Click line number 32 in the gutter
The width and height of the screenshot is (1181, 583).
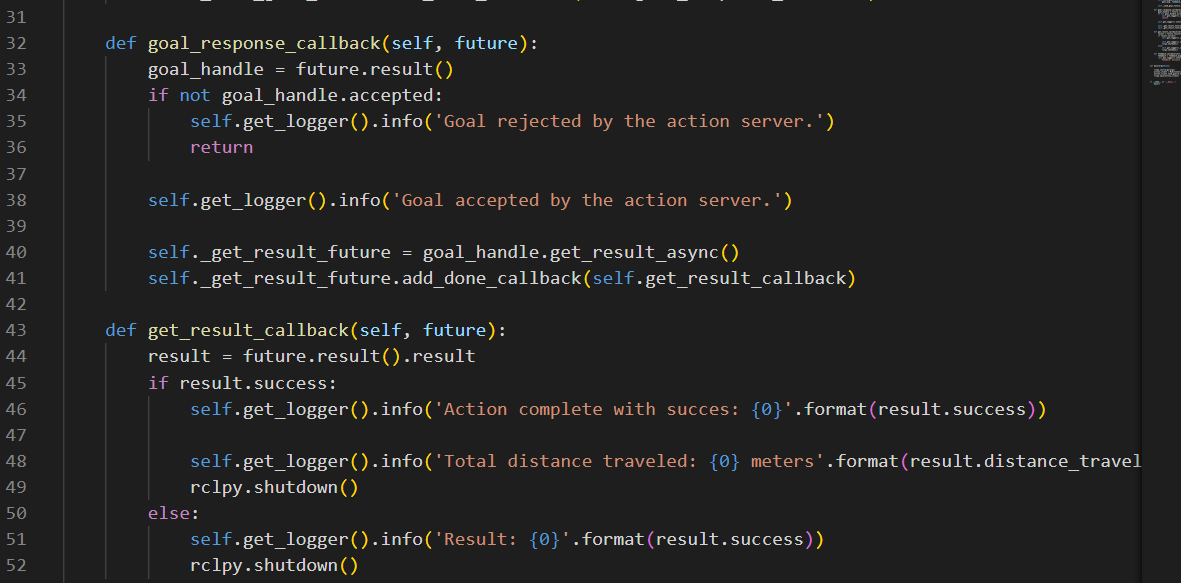[16, 43]
